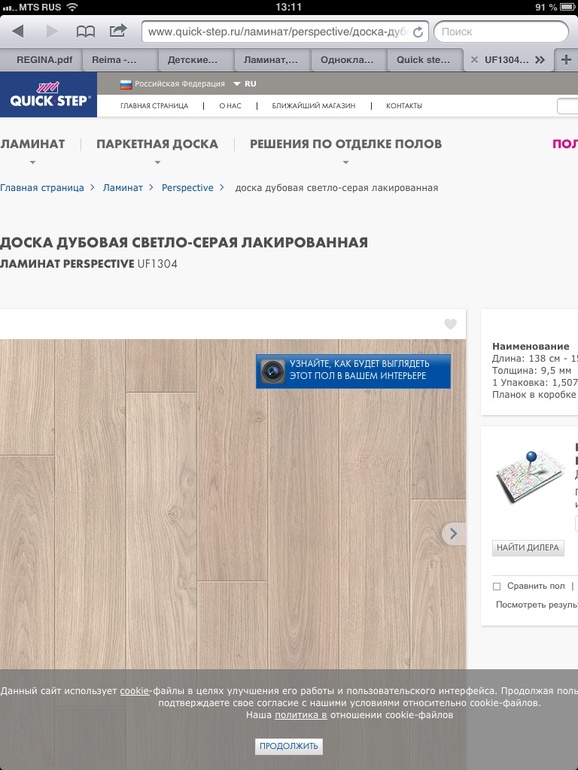
Task: Click the Толщина: 9,5 мм text
Action: coord(532,370)
